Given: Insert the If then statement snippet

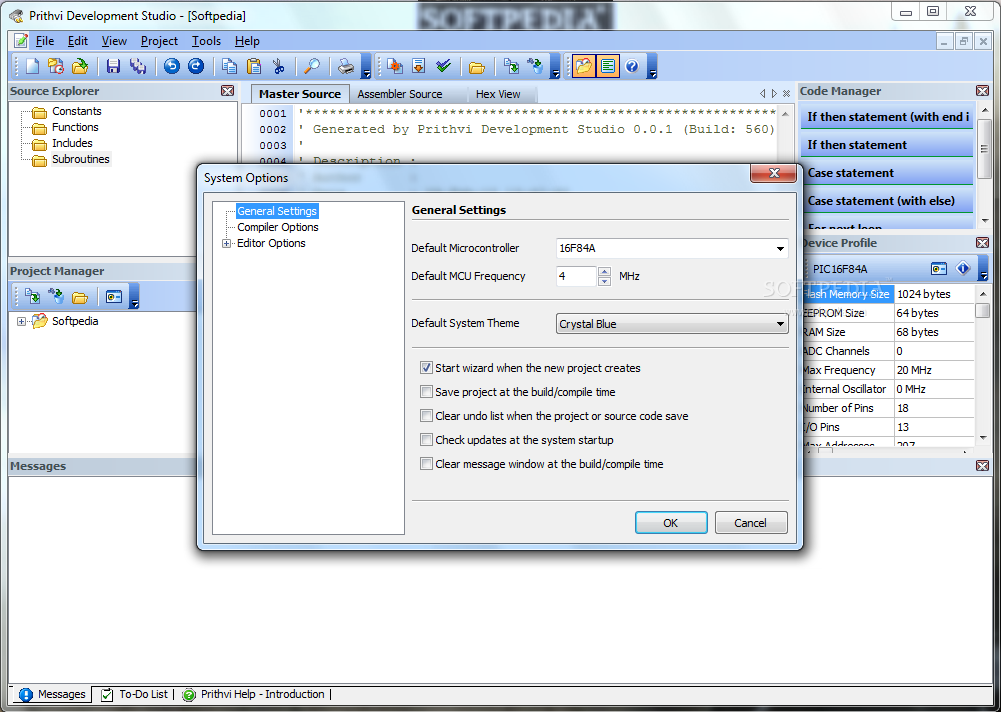Looking at the screenshot, I should (887, 145).
